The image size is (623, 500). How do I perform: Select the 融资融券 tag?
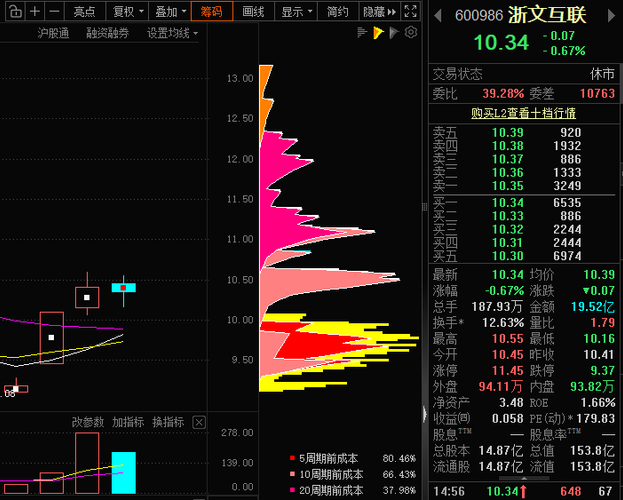tap(108, 33)
